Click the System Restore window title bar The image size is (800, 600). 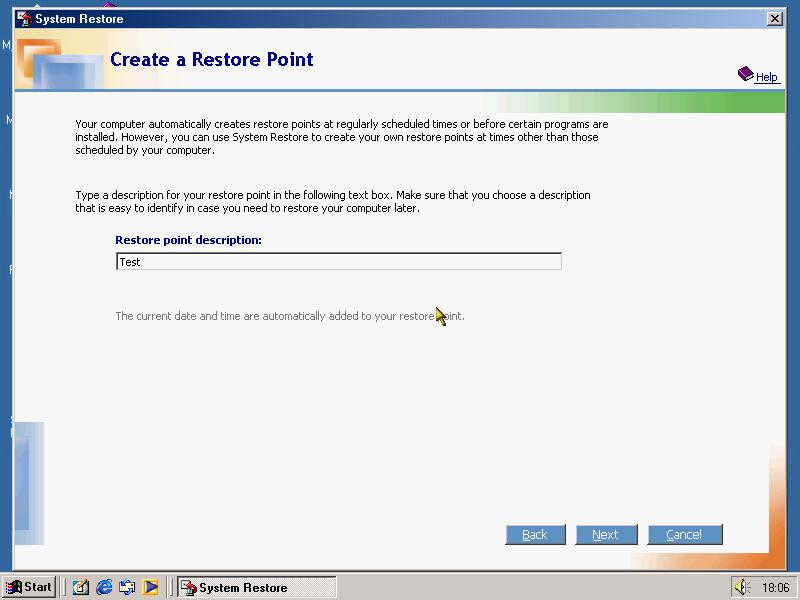[x=400, y=18]
